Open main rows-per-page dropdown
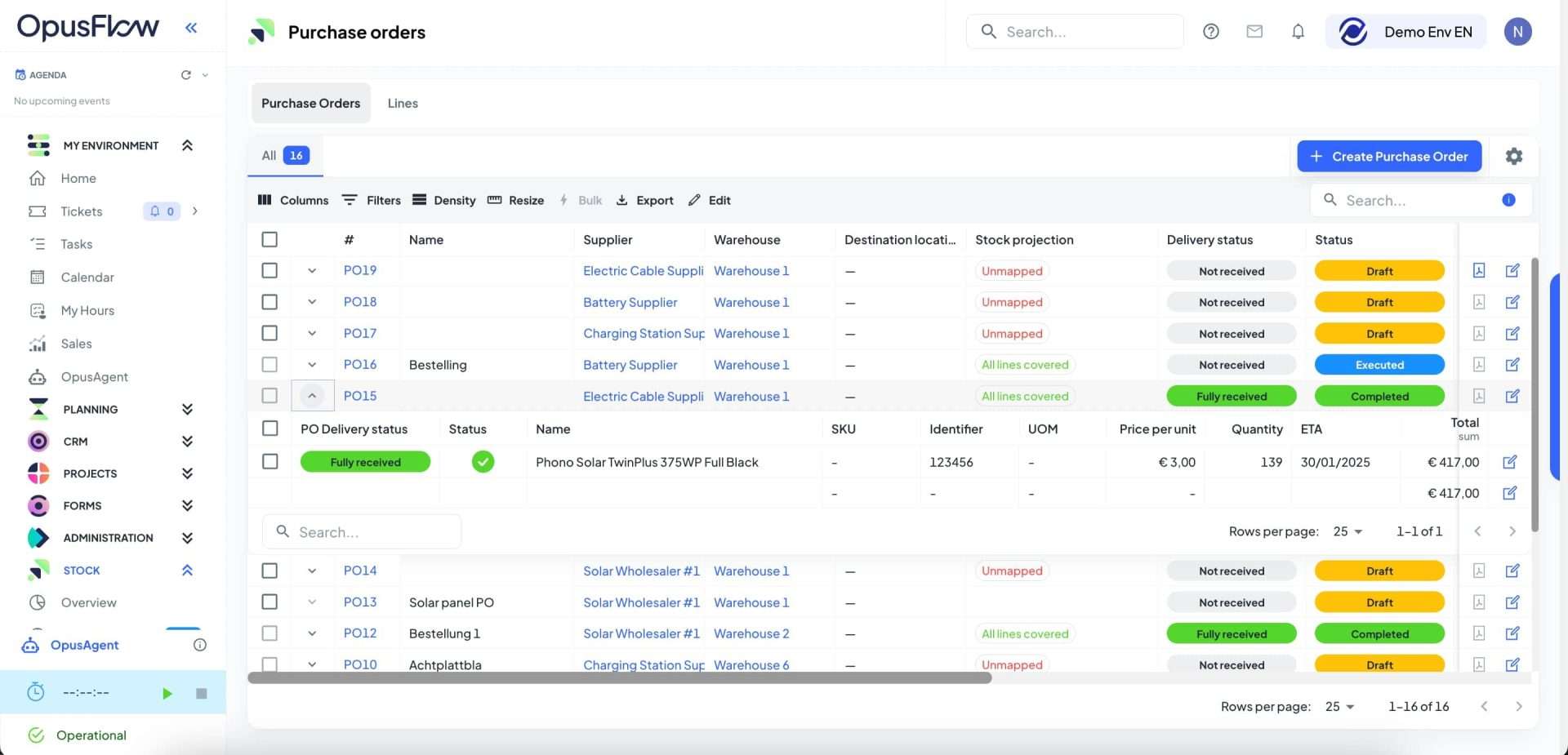1568x755 pixels. (1339, 707)
